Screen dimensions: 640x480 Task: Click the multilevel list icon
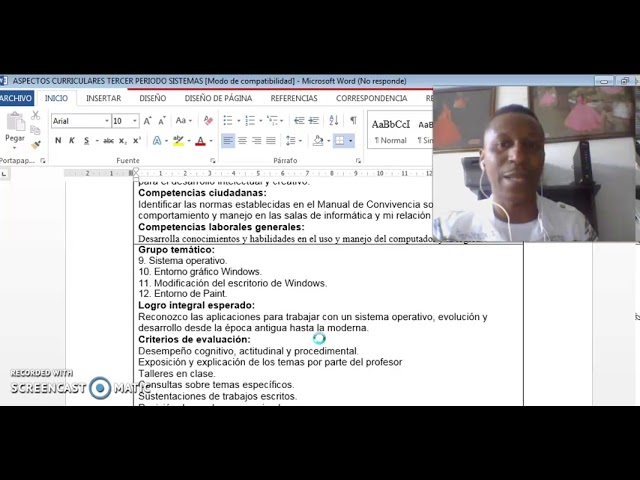[272, 120]
